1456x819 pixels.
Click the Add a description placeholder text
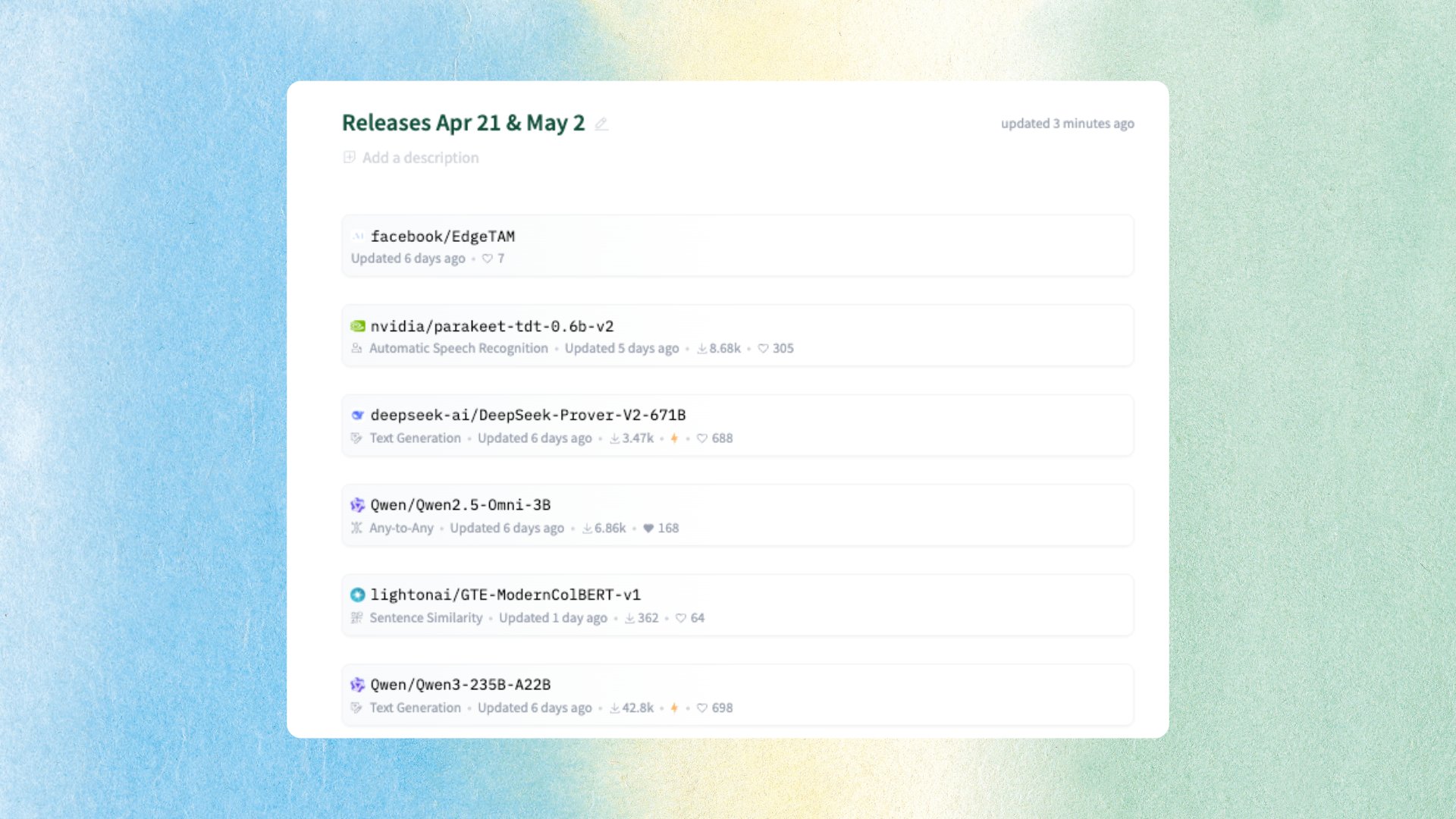pyautogui.click(x=421, y=158)
